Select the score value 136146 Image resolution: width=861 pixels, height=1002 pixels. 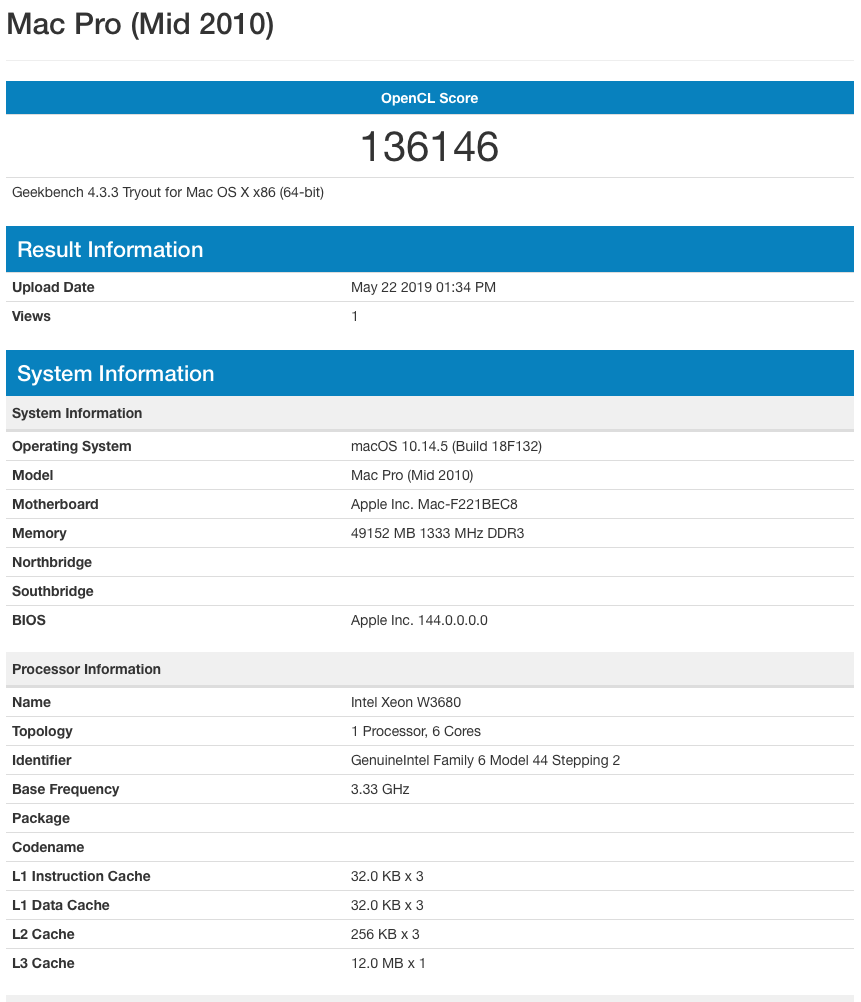pos(430,147)
